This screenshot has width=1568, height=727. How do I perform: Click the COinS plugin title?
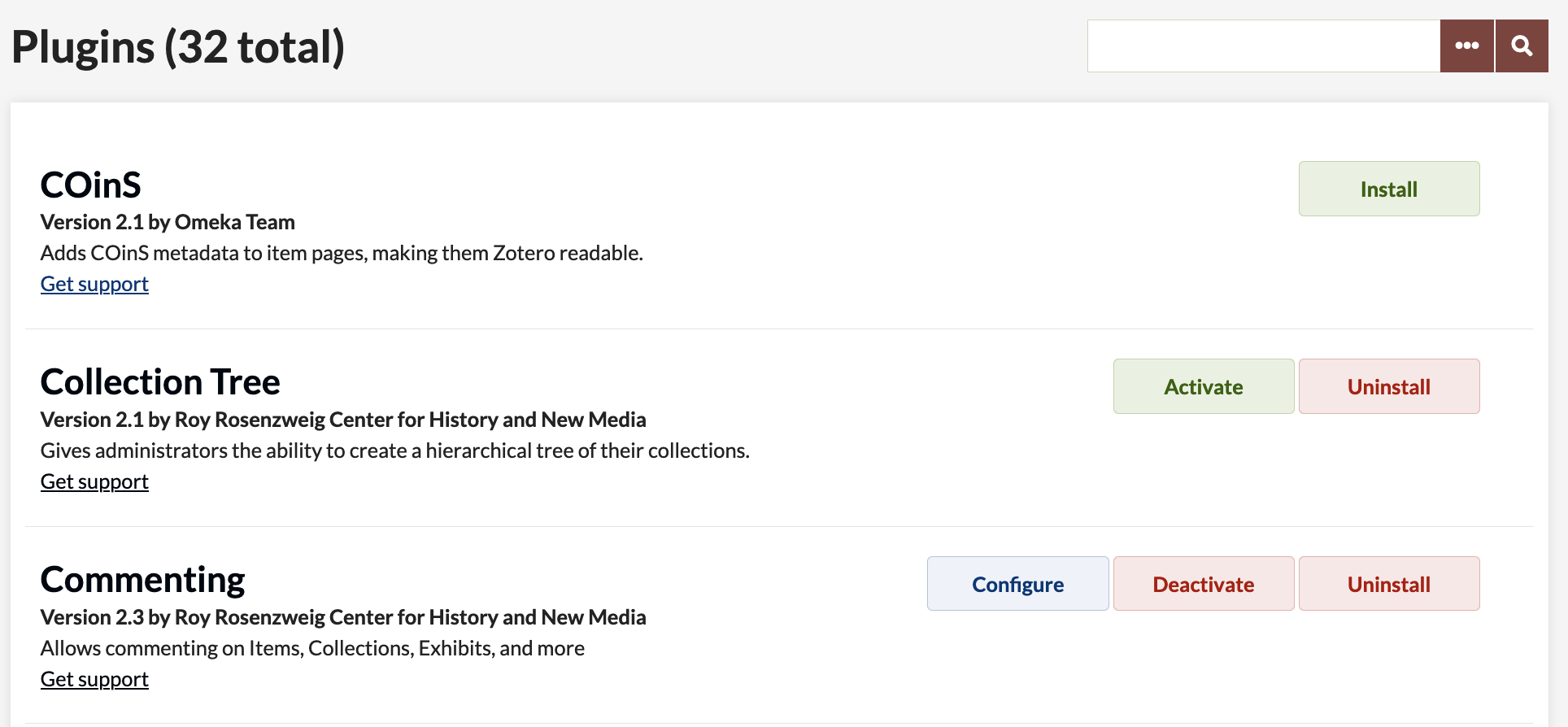(91, 185)
